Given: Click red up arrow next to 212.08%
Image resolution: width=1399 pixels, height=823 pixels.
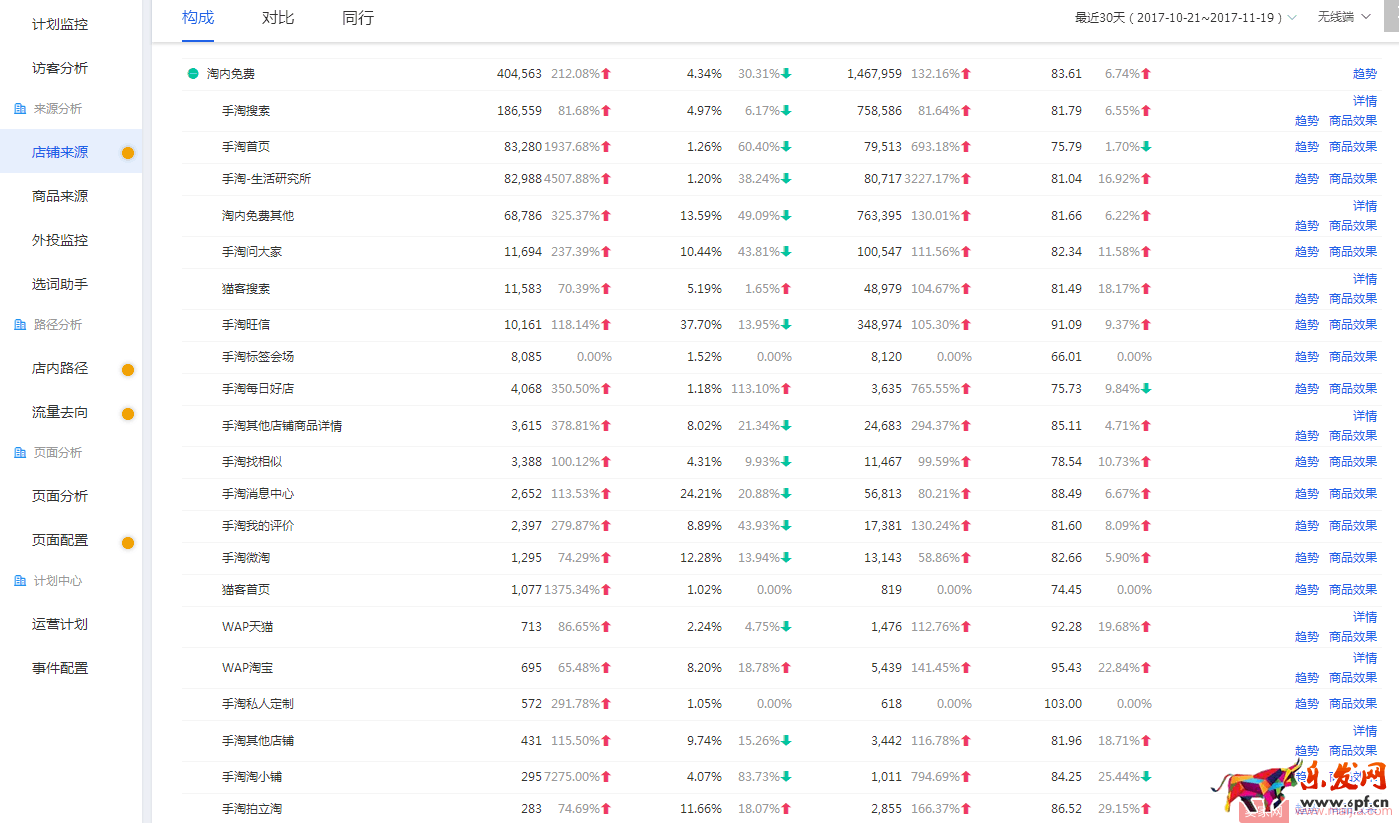Looking at the screenshot, I should click(x=606, y=74).
